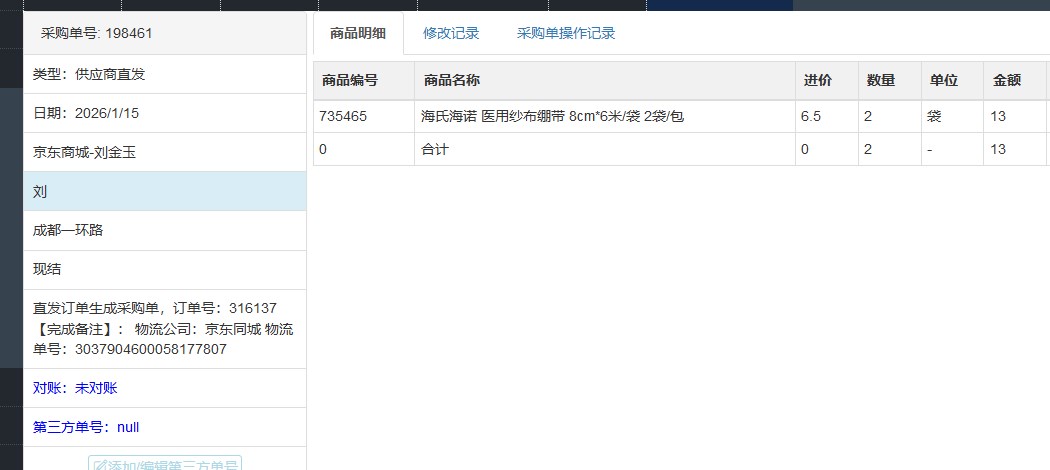Select the 合计 total row
Viewport: 1050px width, 470px height.
(435, 149)
